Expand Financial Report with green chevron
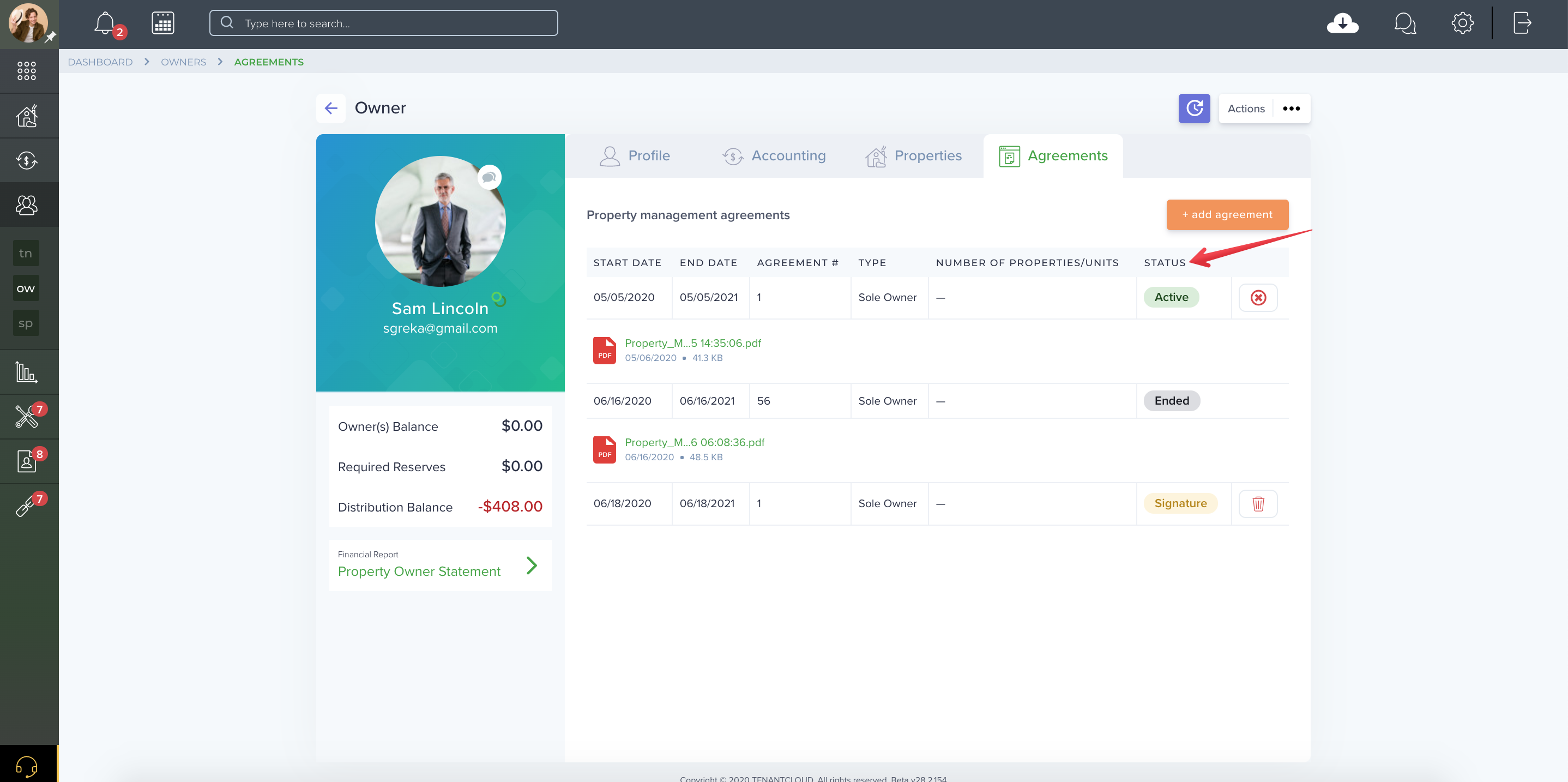This screenshot has height=782, width=1568. pos(532,565)
